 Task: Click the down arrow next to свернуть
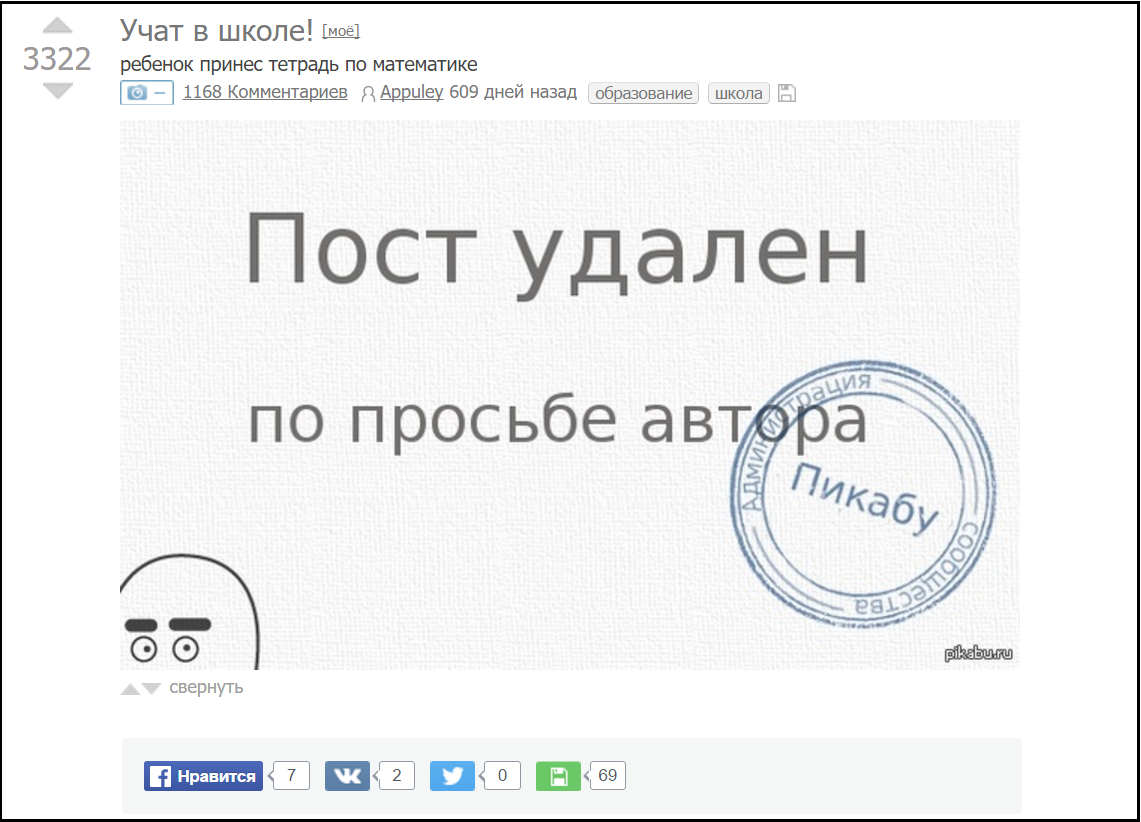(150, 688)
